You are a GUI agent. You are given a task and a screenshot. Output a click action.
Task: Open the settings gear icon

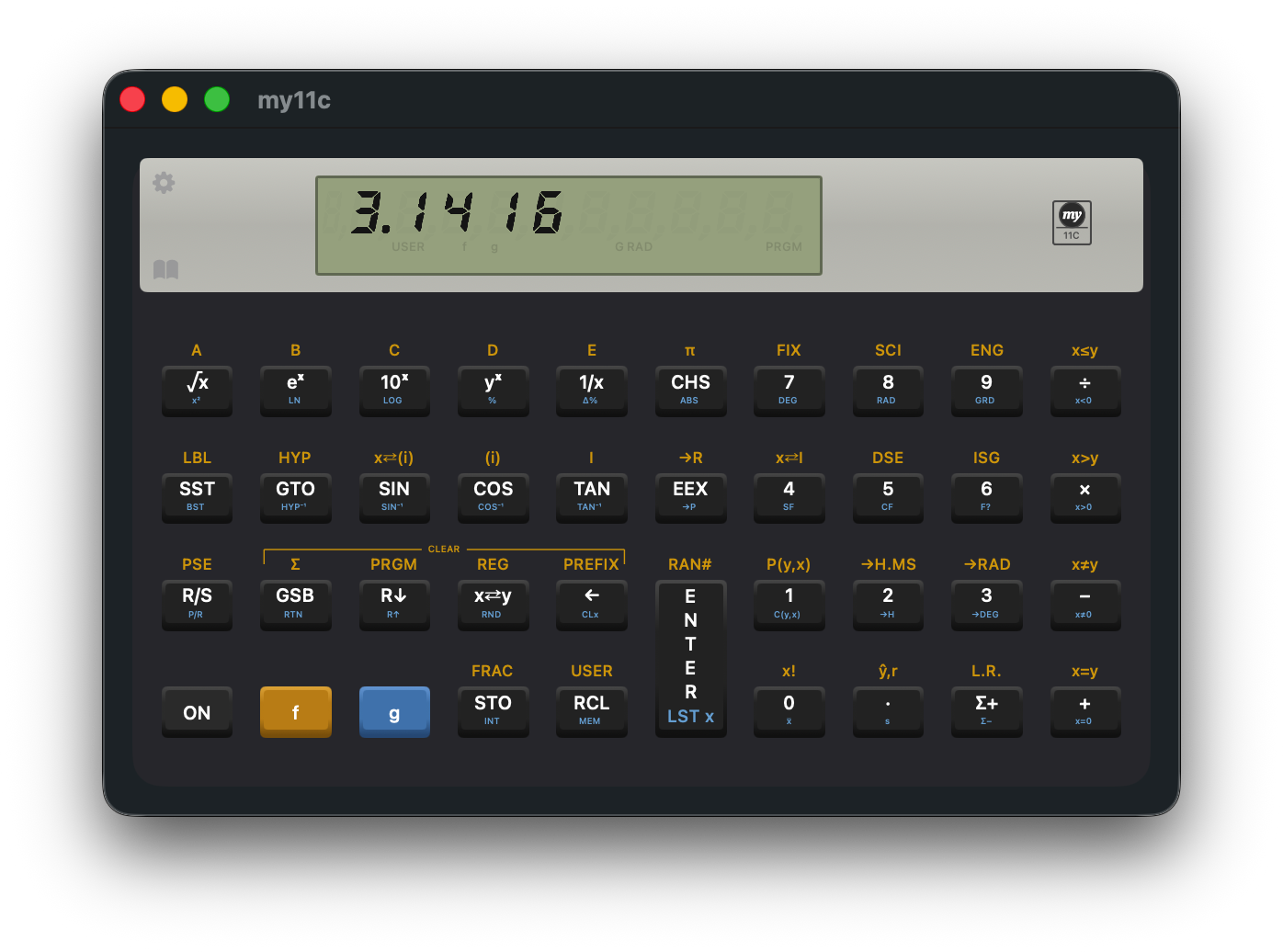coord(164,182)
